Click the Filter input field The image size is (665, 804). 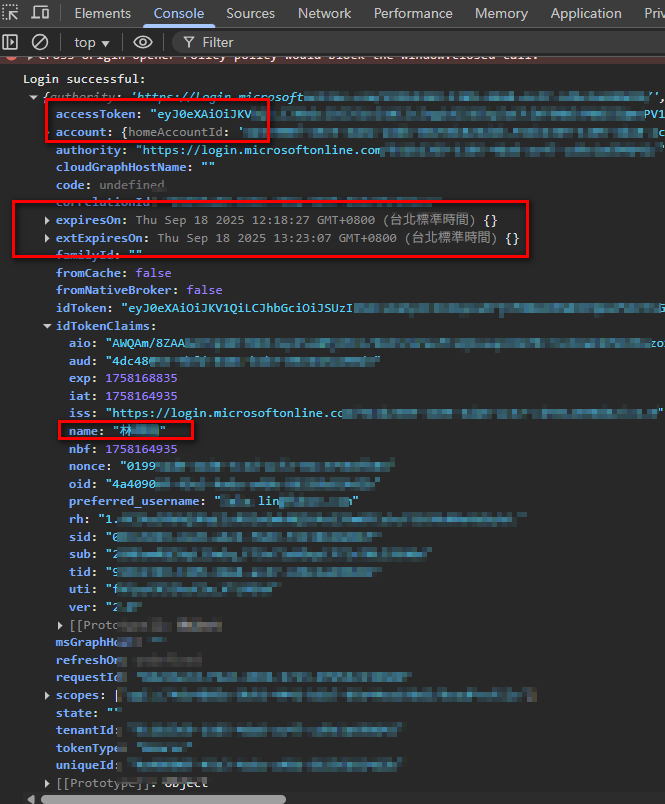pyautogui.click(x=420, y=43)
